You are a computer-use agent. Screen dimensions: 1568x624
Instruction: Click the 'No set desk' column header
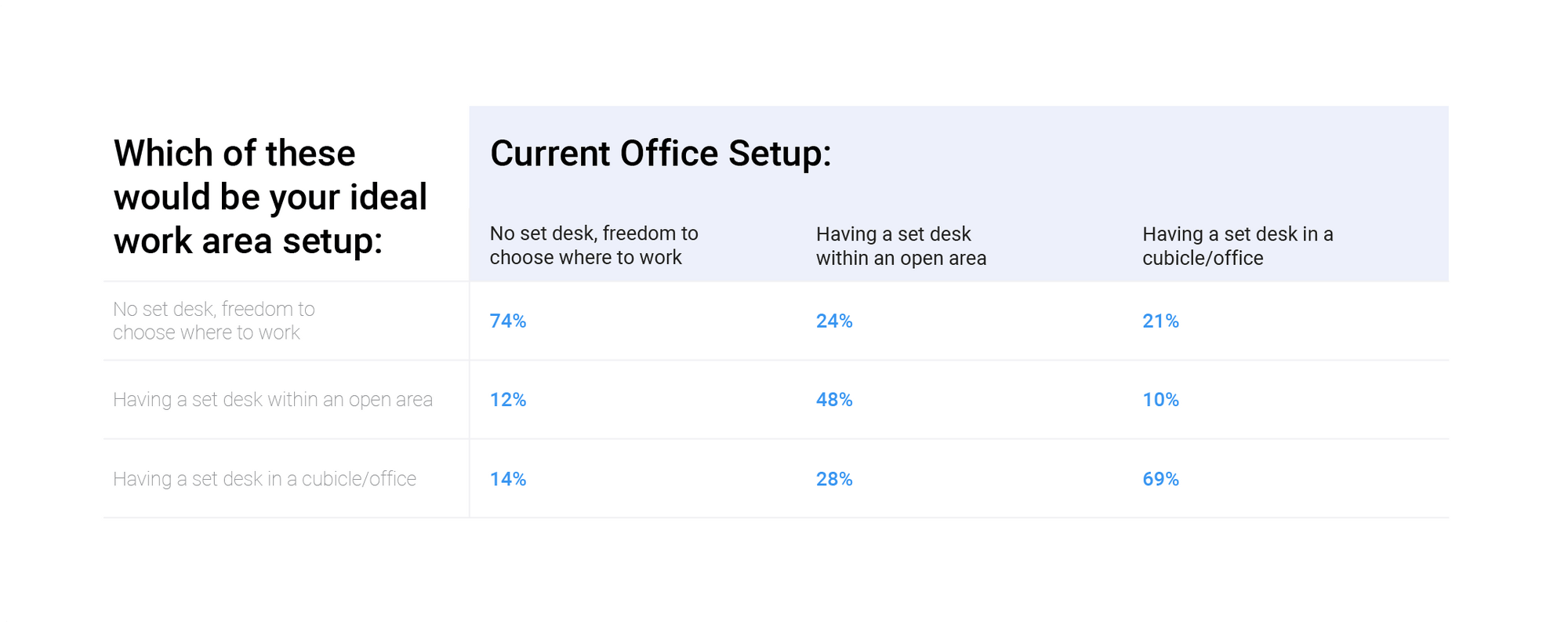[x=593, y=245]
